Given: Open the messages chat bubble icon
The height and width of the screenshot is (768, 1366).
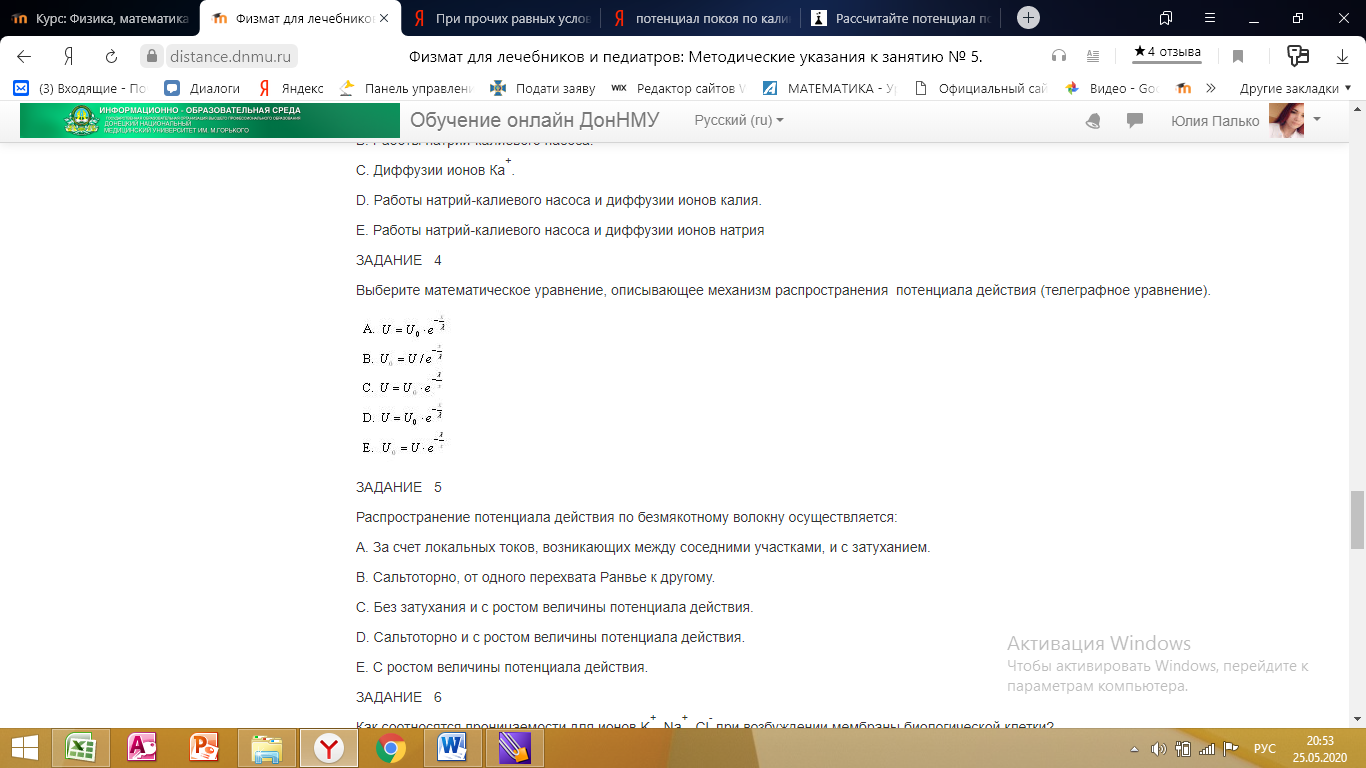Looking at the screenshot, I should pyautogui.click(x=1135, y=121).
